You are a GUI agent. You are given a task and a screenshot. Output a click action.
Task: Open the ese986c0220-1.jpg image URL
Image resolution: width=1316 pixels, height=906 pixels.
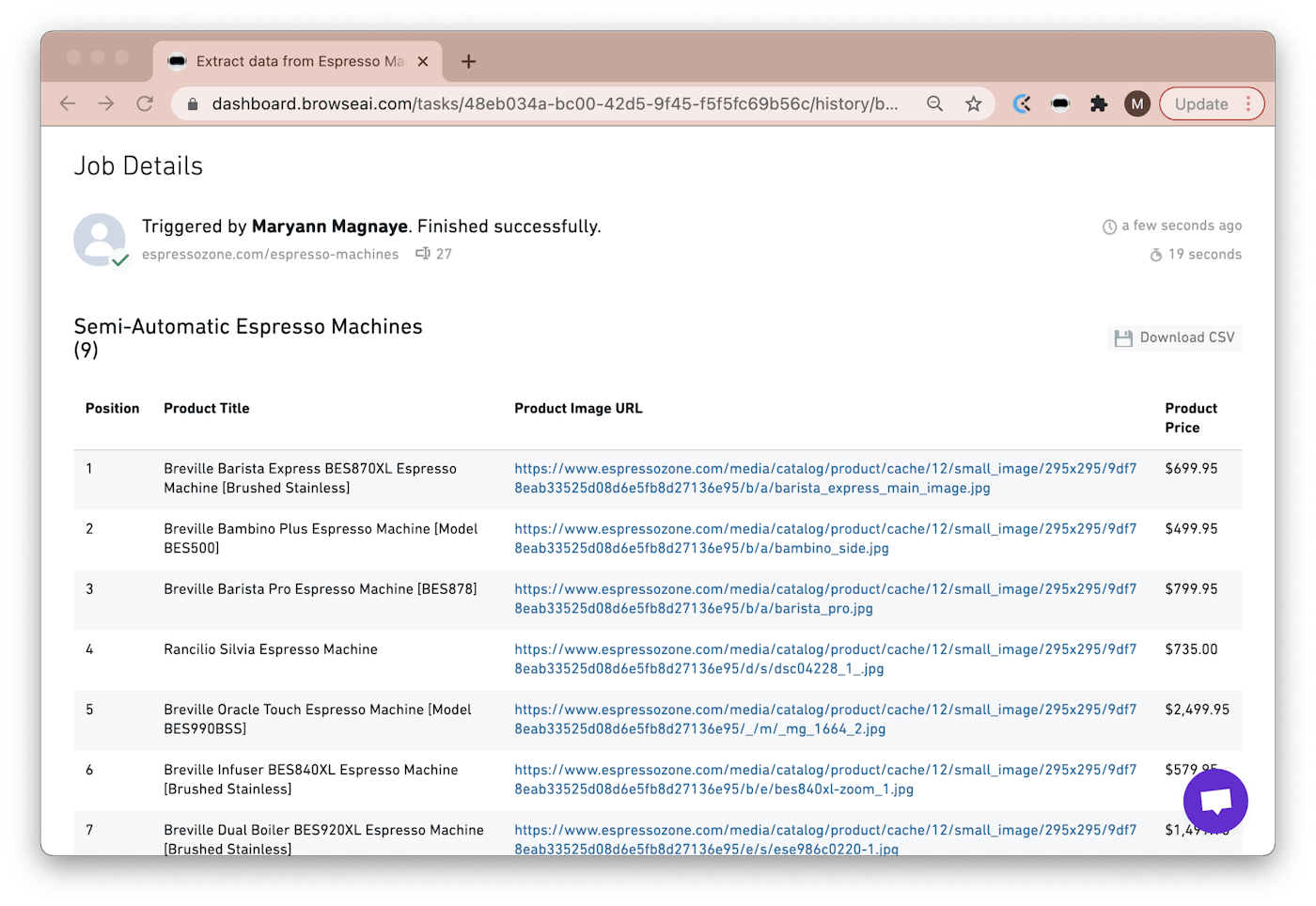click(825, 839)
